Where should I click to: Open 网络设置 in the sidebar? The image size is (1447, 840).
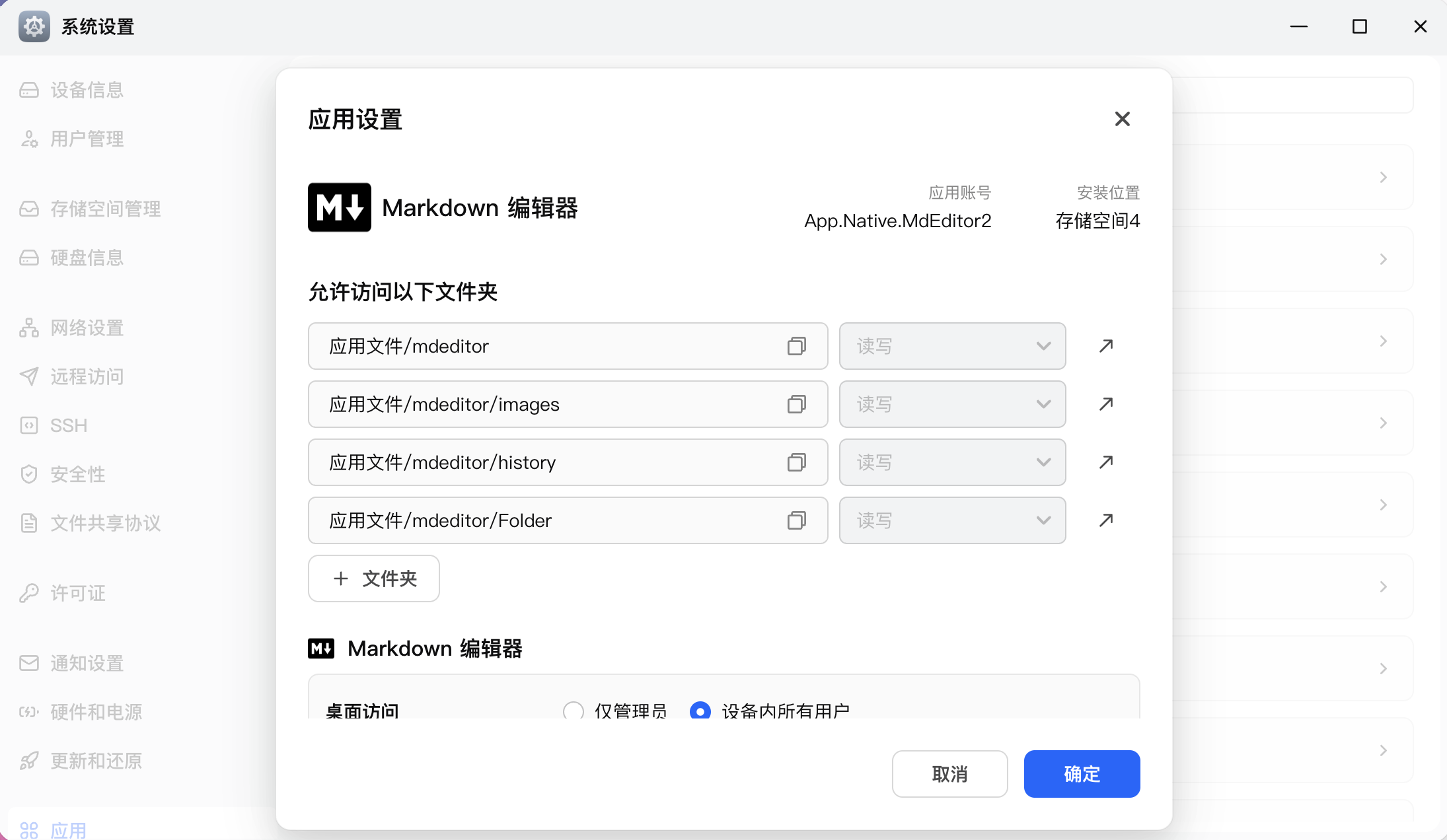point(87,328)
